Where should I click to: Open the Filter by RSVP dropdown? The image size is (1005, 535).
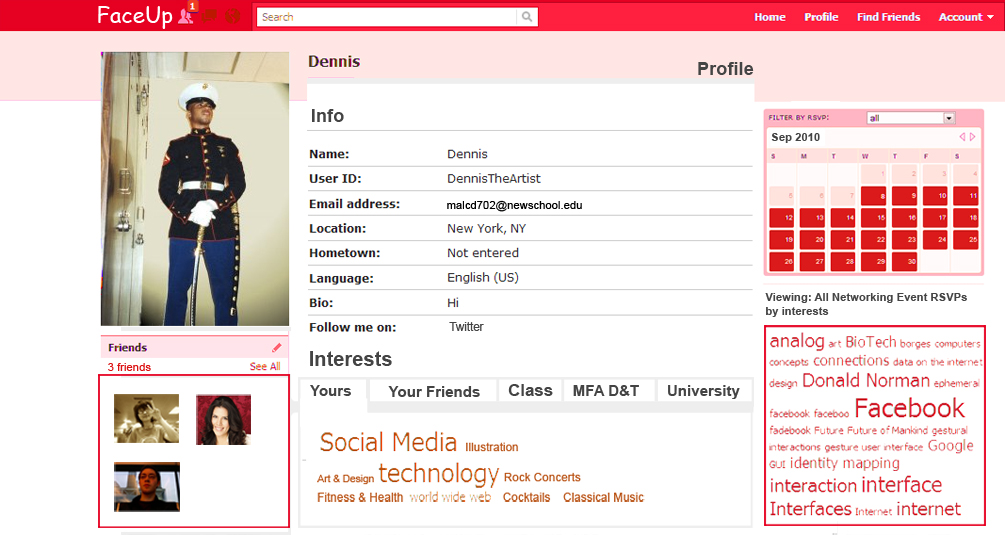coord(910,118)
